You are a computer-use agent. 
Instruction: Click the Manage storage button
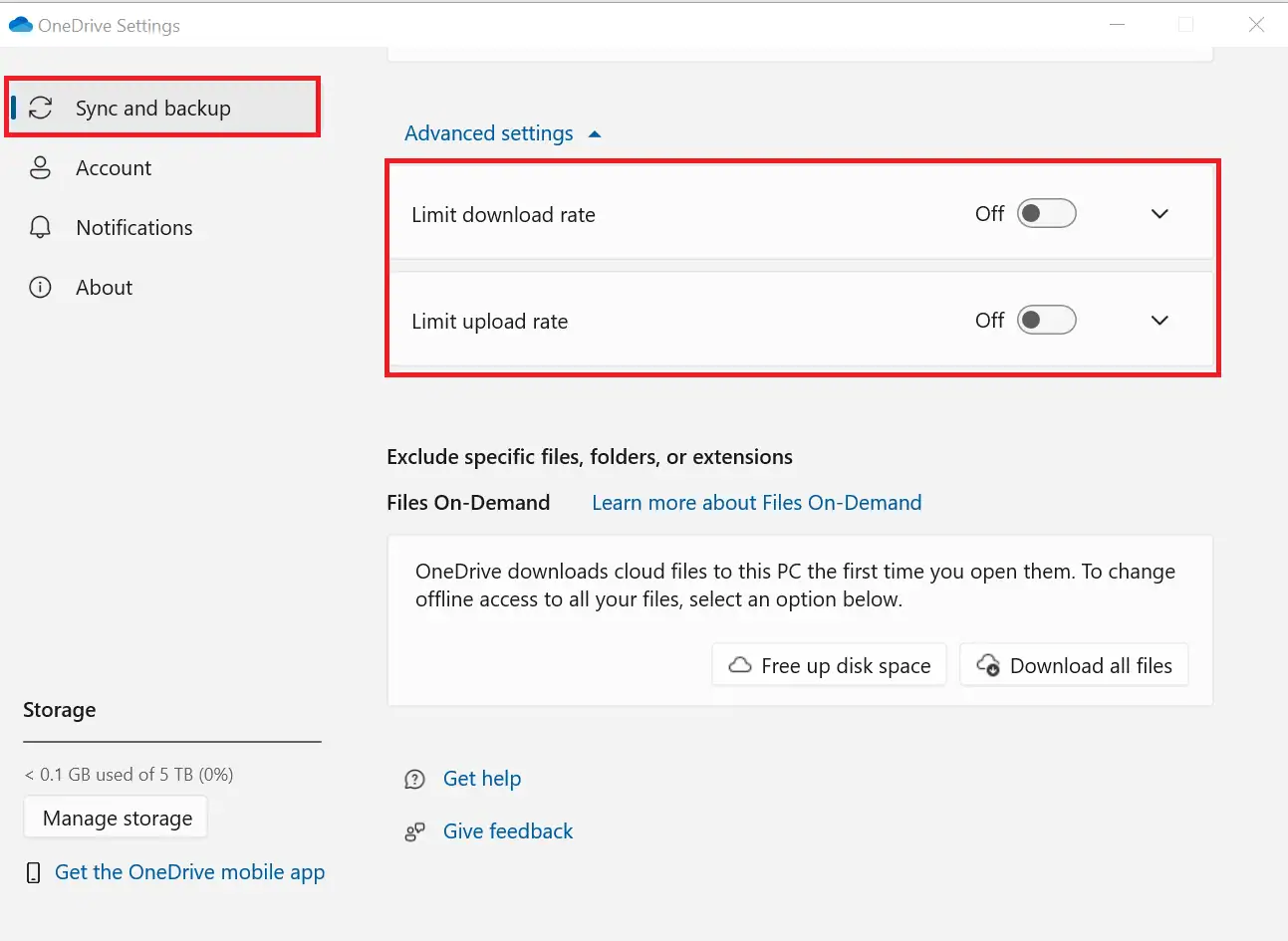(x=115, y=818)
